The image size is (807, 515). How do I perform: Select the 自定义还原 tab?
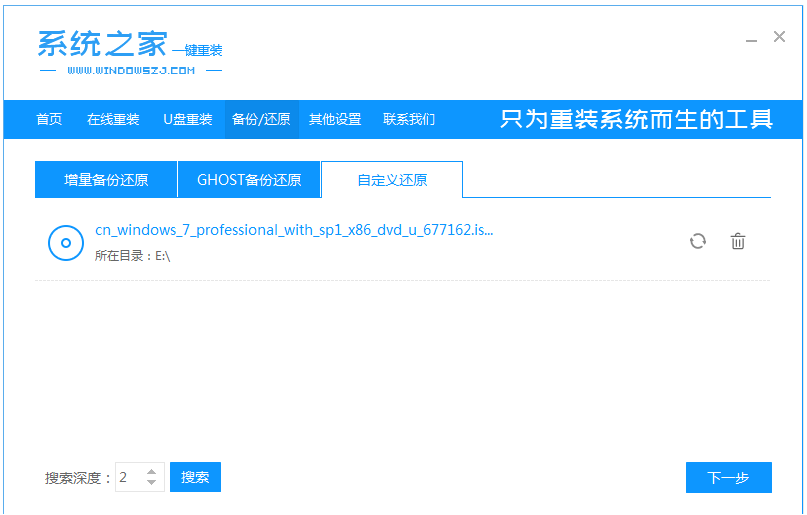pyautogui.click(x=392, y=180)
